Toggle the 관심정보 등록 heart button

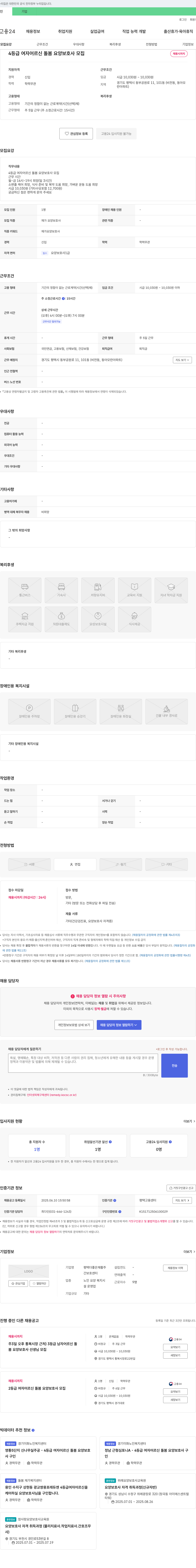[x=76, y=133]
